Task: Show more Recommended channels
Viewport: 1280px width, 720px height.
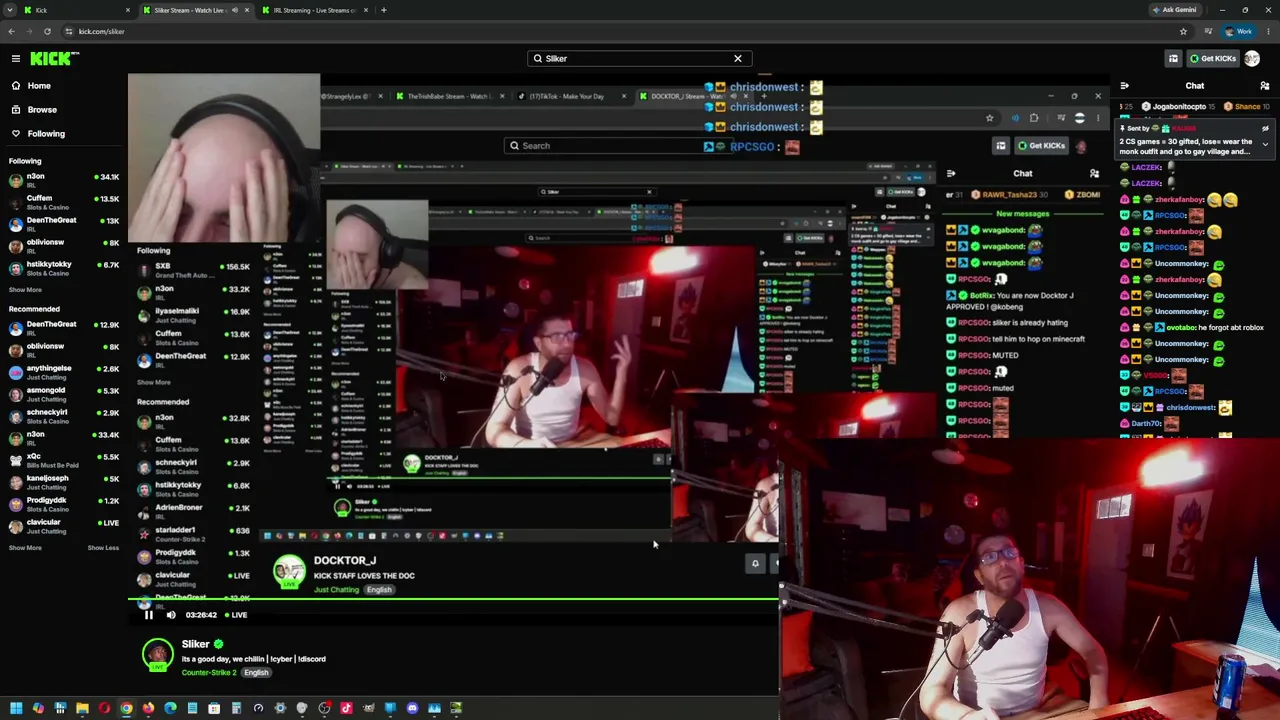Action: pyautogui.click(x=26, y=548)
